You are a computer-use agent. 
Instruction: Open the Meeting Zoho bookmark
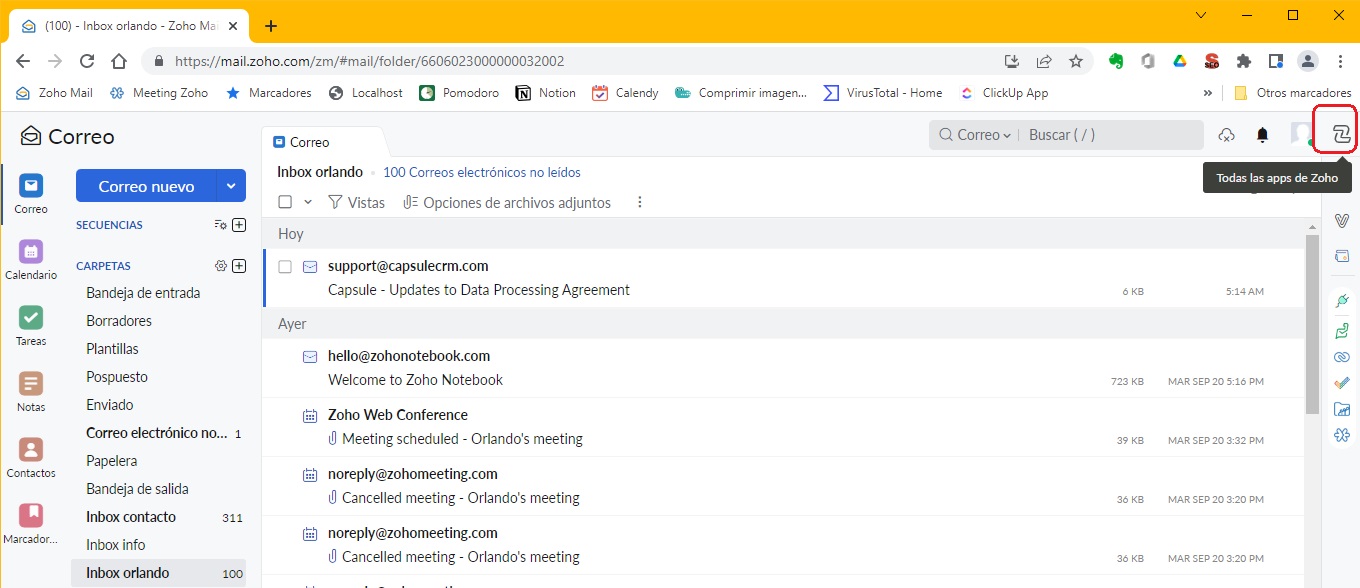[159, 93]
